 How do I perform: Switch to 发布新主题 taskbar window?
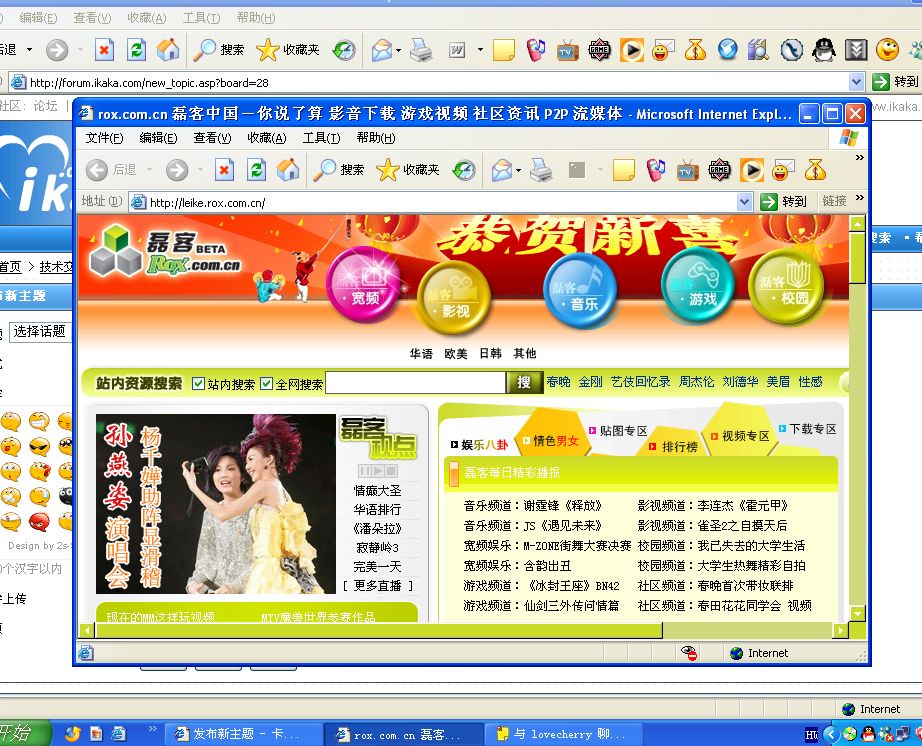(242, 734)
